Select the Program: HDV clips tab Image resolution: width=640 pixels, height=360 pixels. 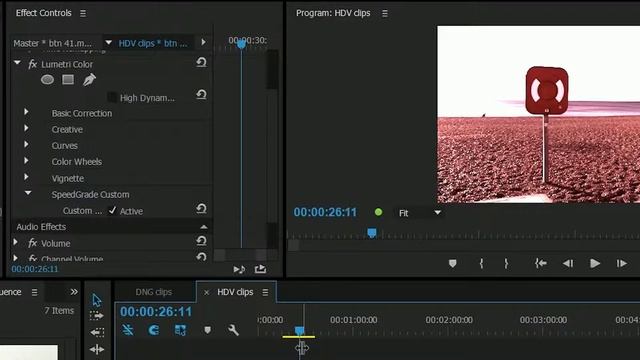point(333,13)
